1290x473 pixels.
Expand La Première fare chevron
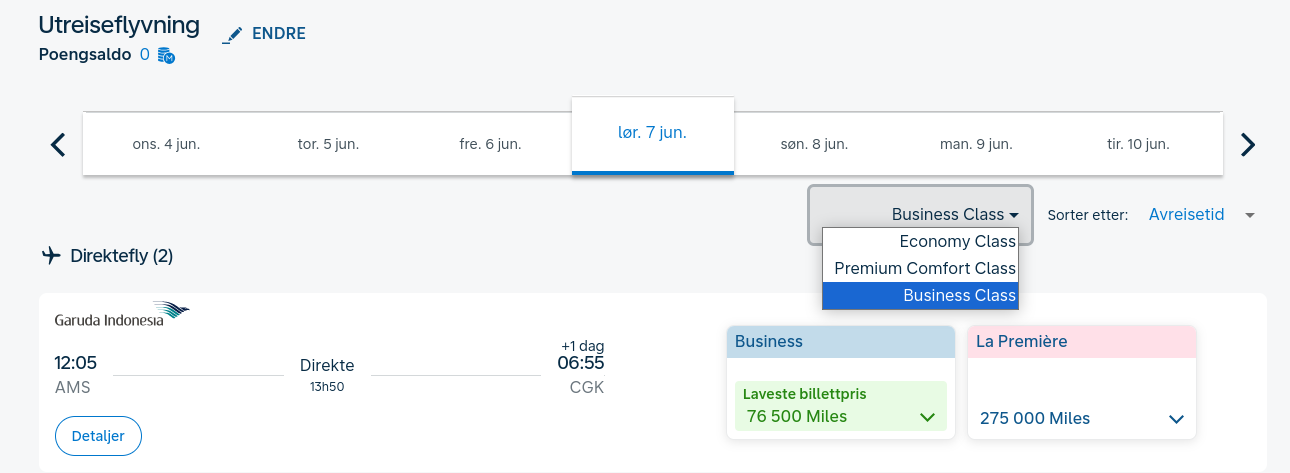pos(1176,419)
